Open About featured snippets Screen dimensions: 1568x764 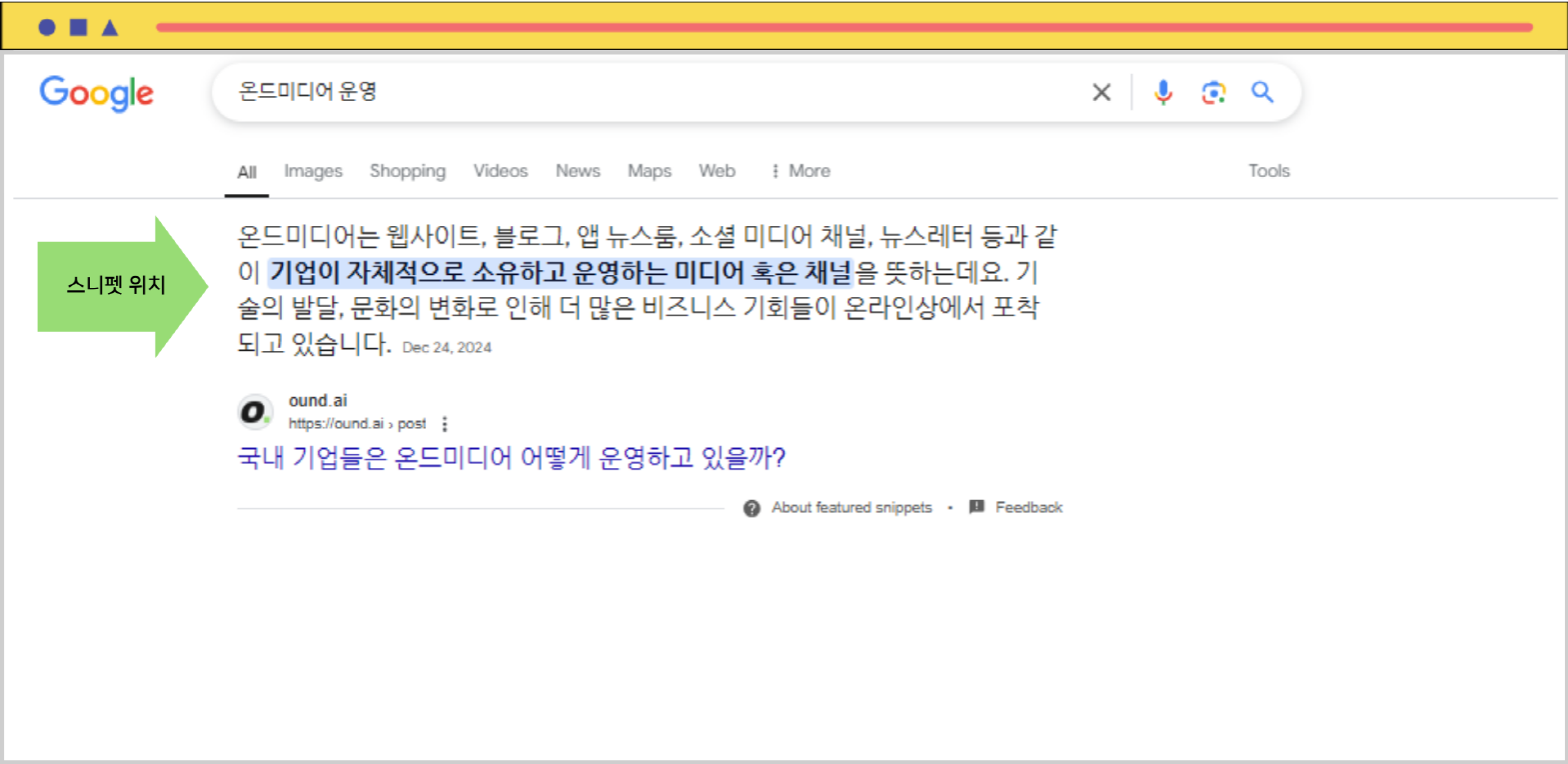851,508
